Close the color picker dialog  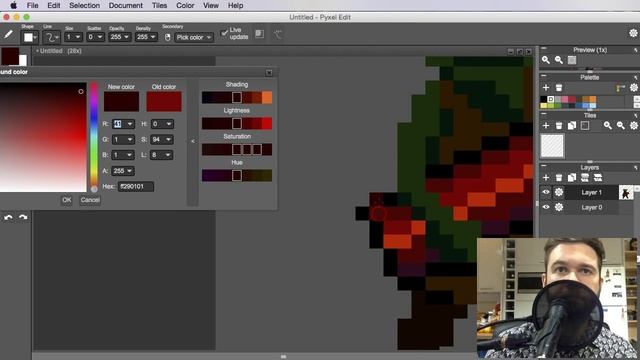coord(269,73)
